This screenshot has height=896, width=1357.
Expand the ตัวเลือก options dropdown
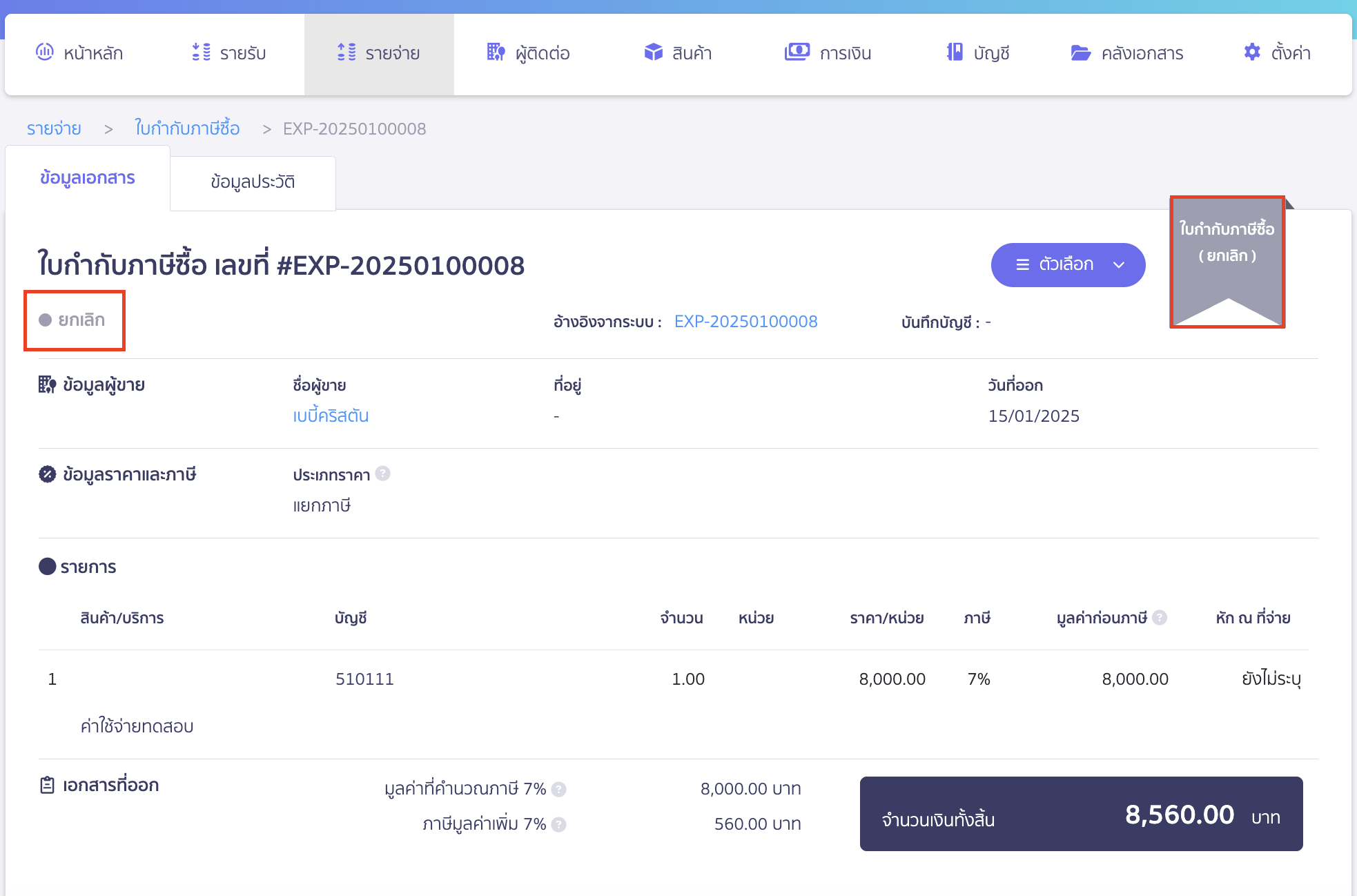pyautogui.click(x=1066, y=264)
